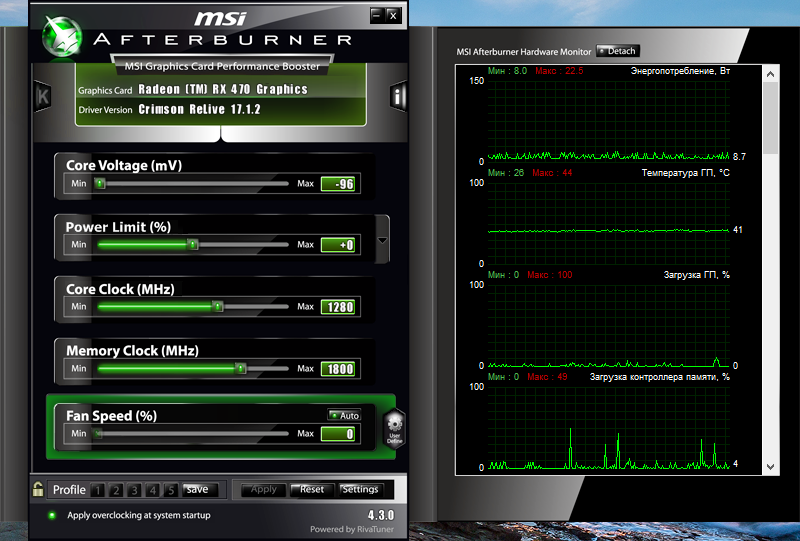Toggle the Fan Speed Auto button
800x541 pixels.
coord(344,415)
